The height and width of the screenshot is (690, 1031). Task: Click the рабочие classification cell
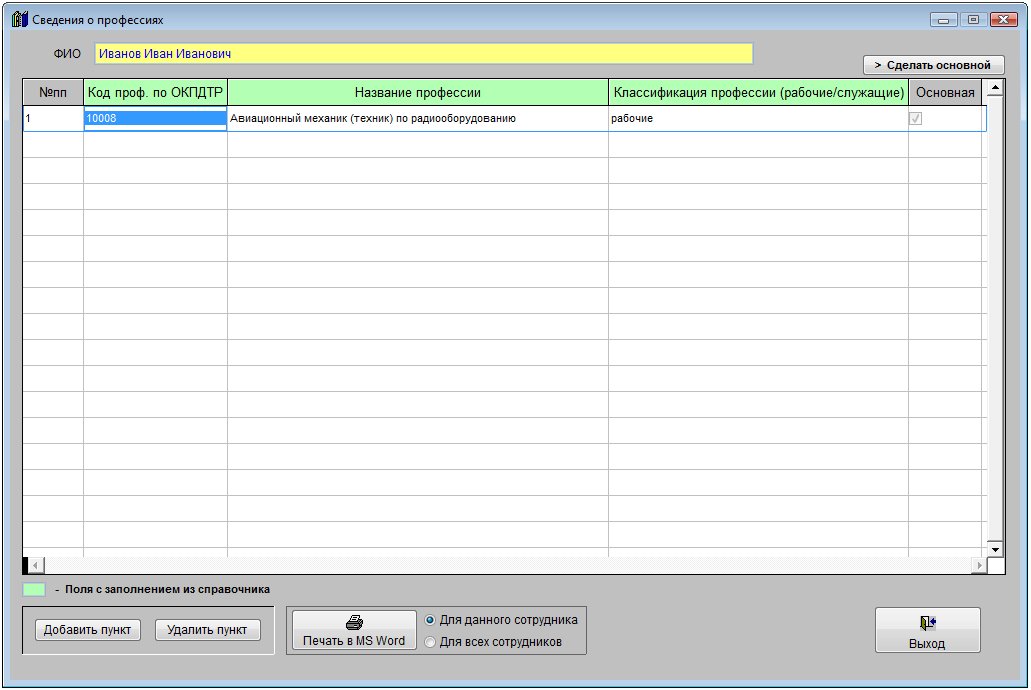[758, 118]
